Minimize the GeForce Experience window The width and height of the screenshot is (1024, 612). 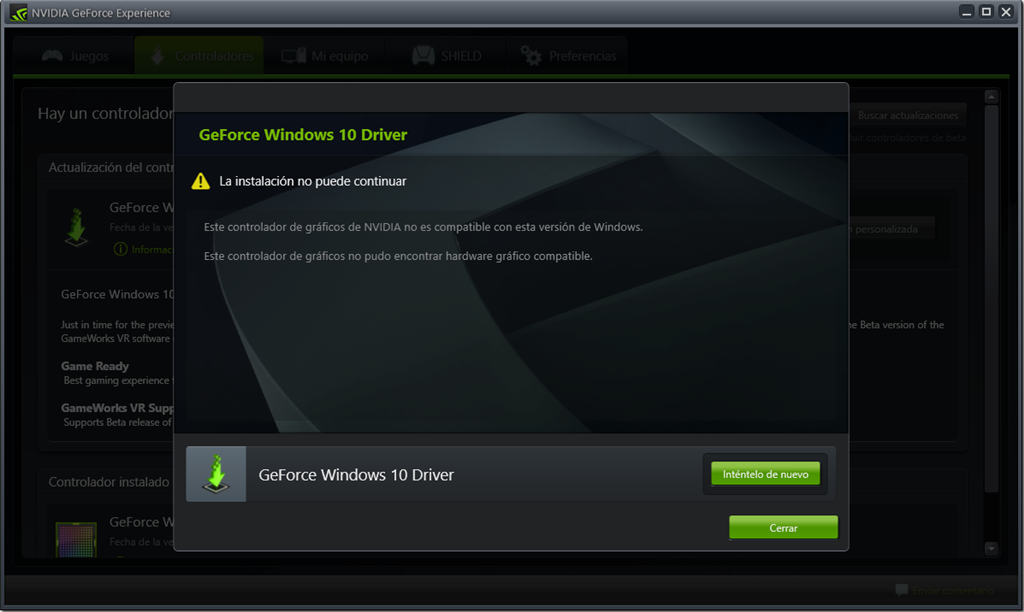pyautogui.click(x=967, y=12)
